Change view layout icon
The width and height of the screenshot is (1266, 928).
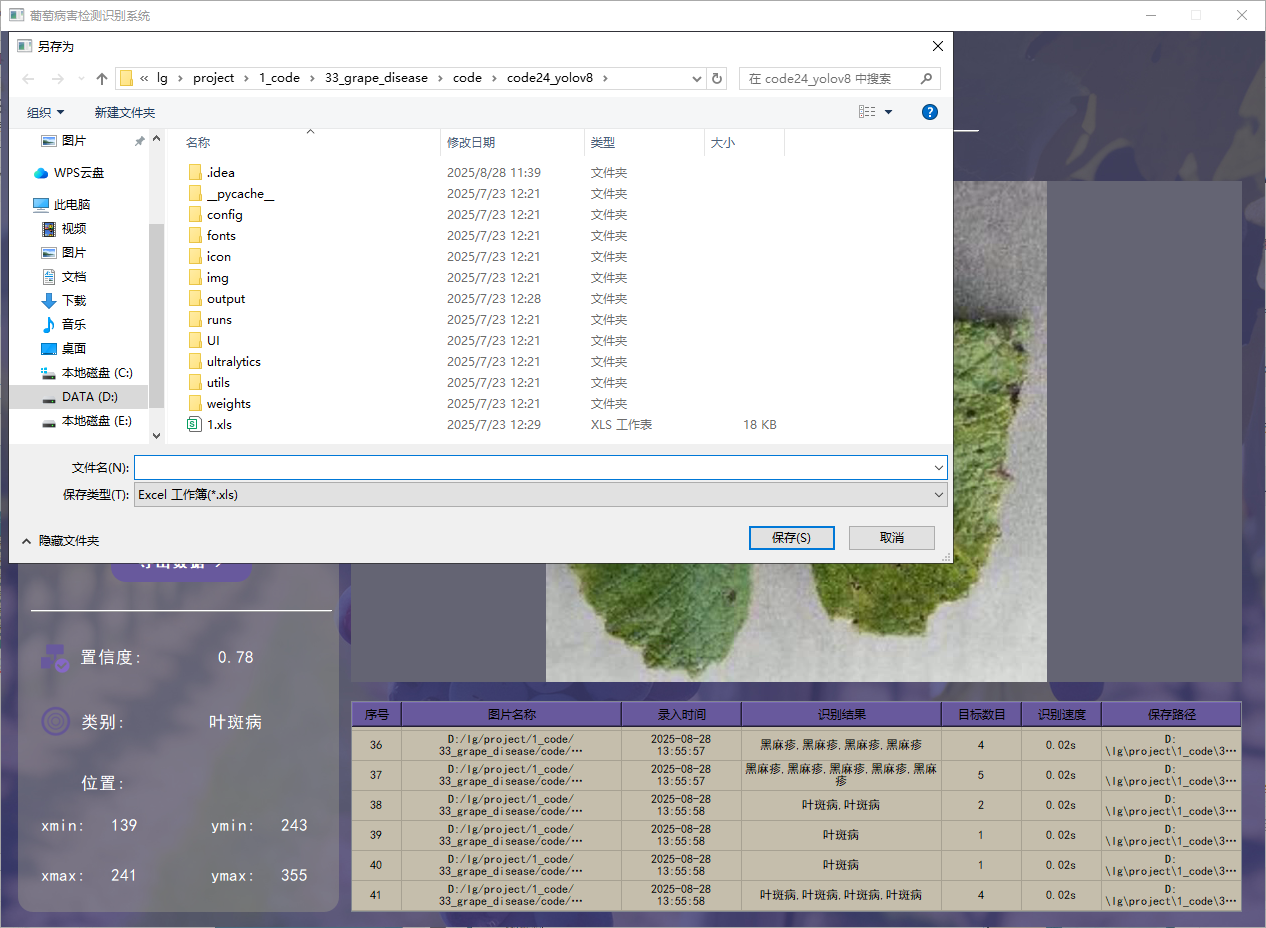coord(867,112)
